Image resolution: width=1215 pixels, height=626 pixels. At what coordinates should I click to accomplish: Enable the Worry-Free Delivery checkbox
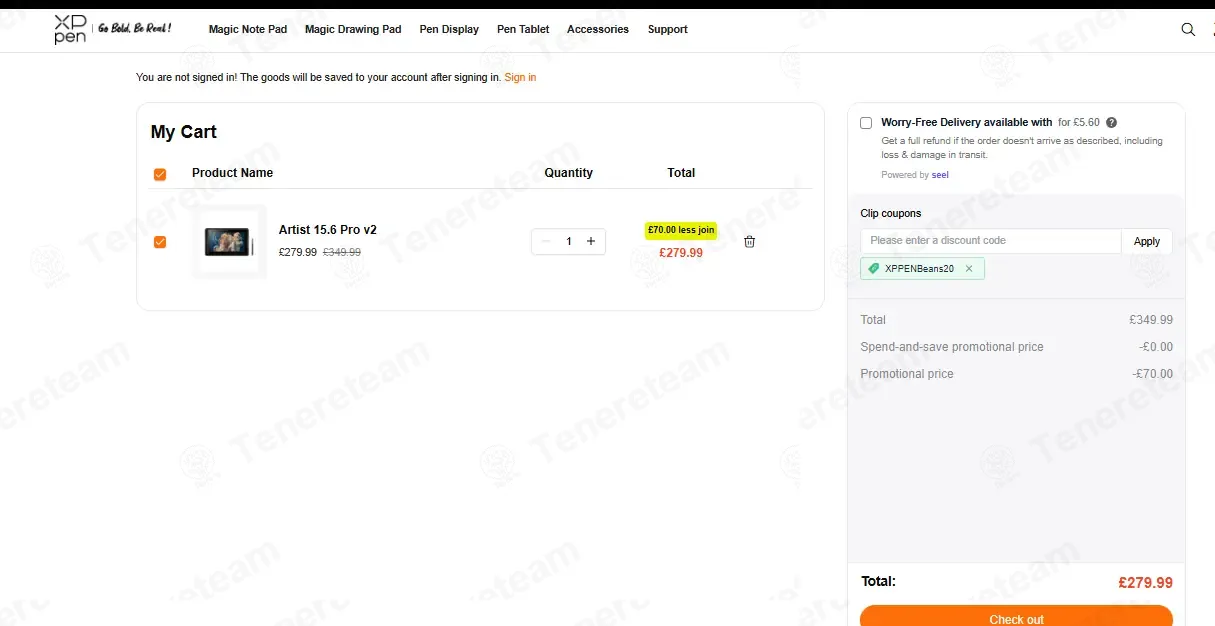(866, 123)
